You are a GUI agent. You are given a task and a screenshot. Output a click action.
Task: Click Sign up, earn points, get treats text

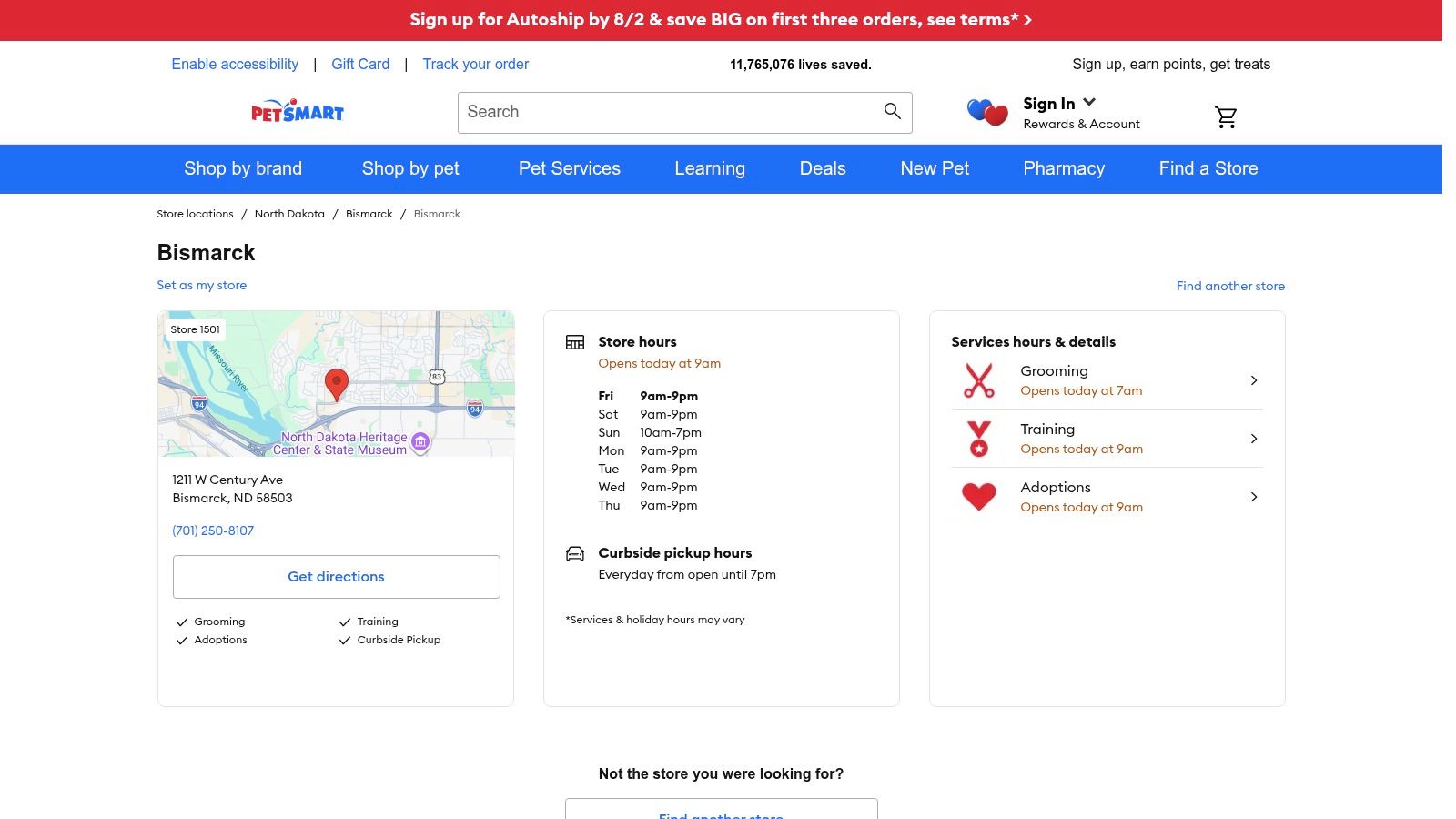[x=1171, y=64]
